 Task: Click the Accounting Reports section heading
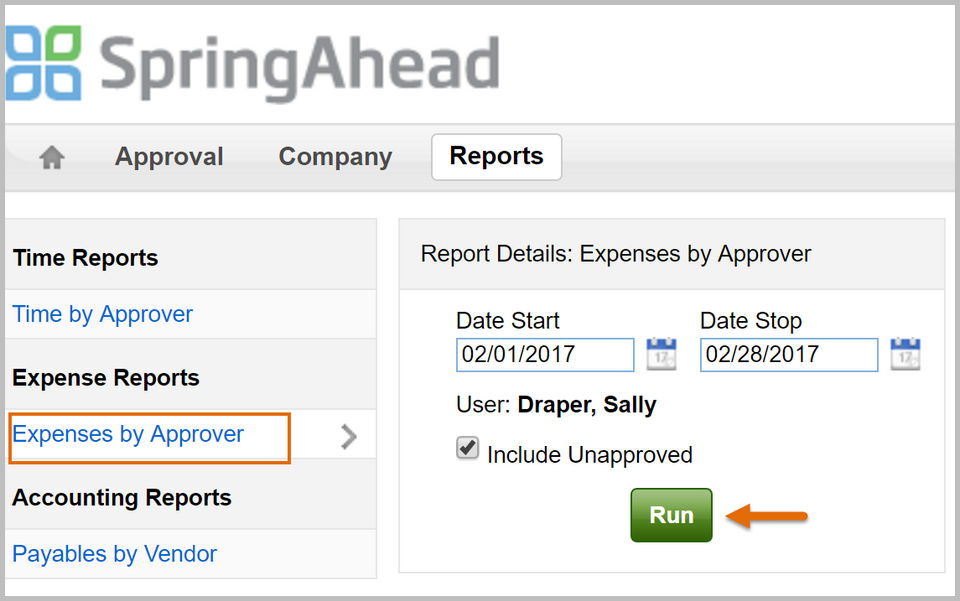[122, 498]
